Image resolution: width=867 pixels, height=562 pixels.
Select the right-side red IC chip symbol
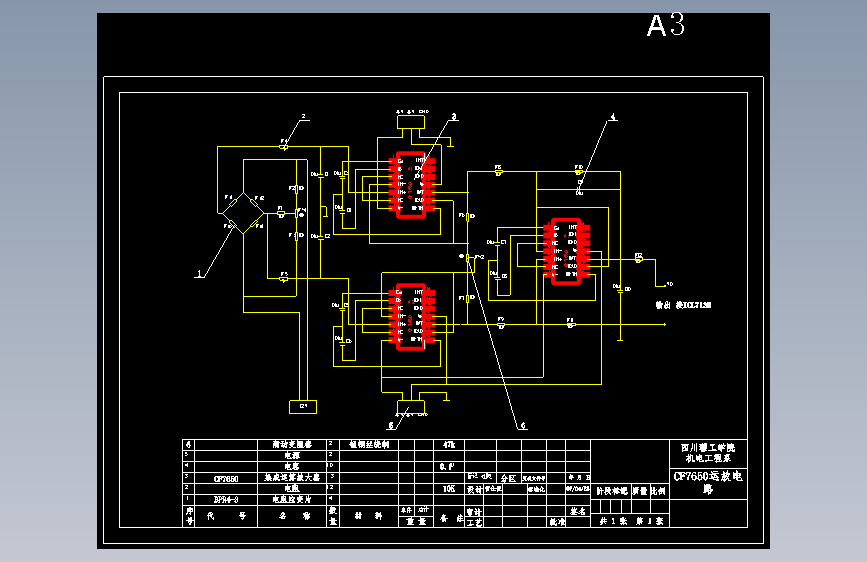567,251
